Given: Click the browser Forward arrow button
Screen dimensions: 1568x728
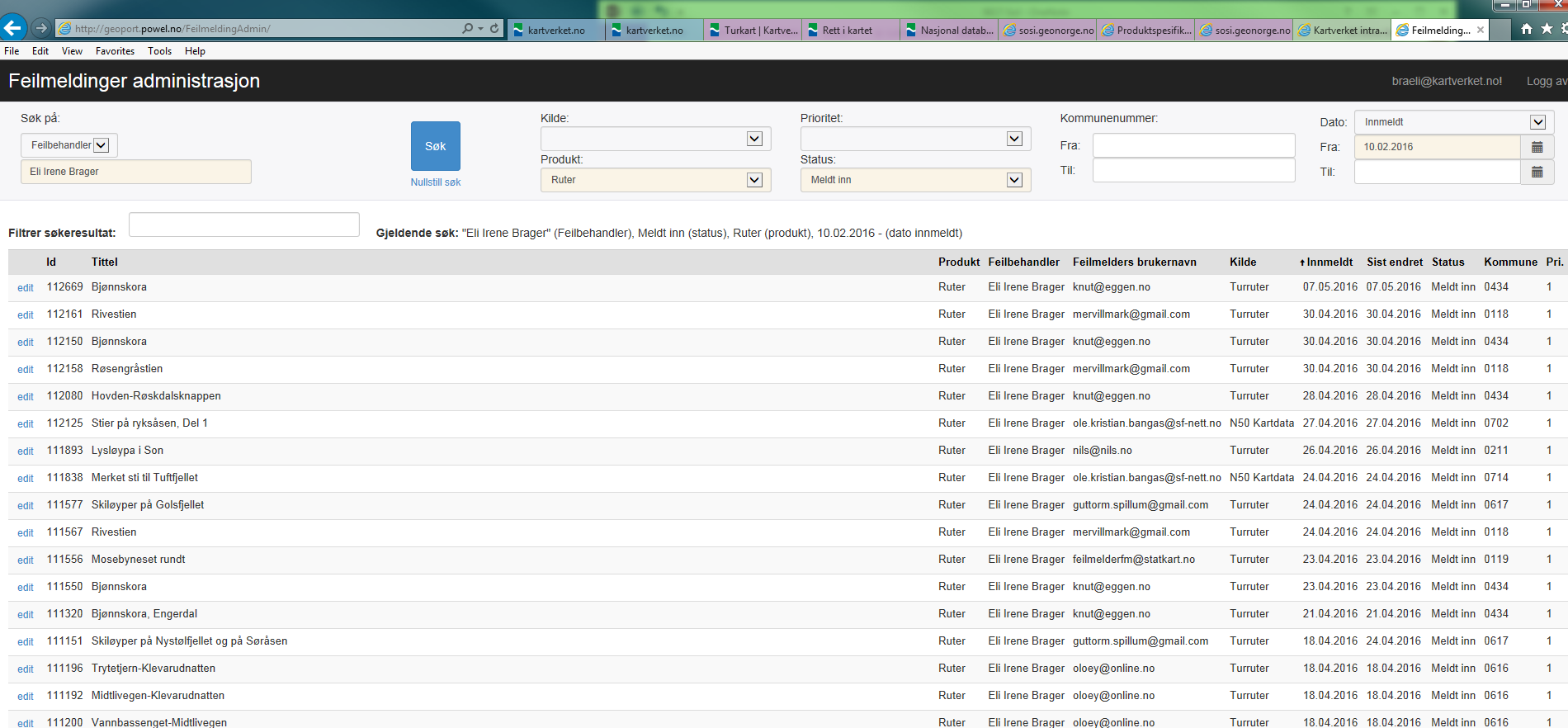Looking at the screenshot, I should [41, 28].
